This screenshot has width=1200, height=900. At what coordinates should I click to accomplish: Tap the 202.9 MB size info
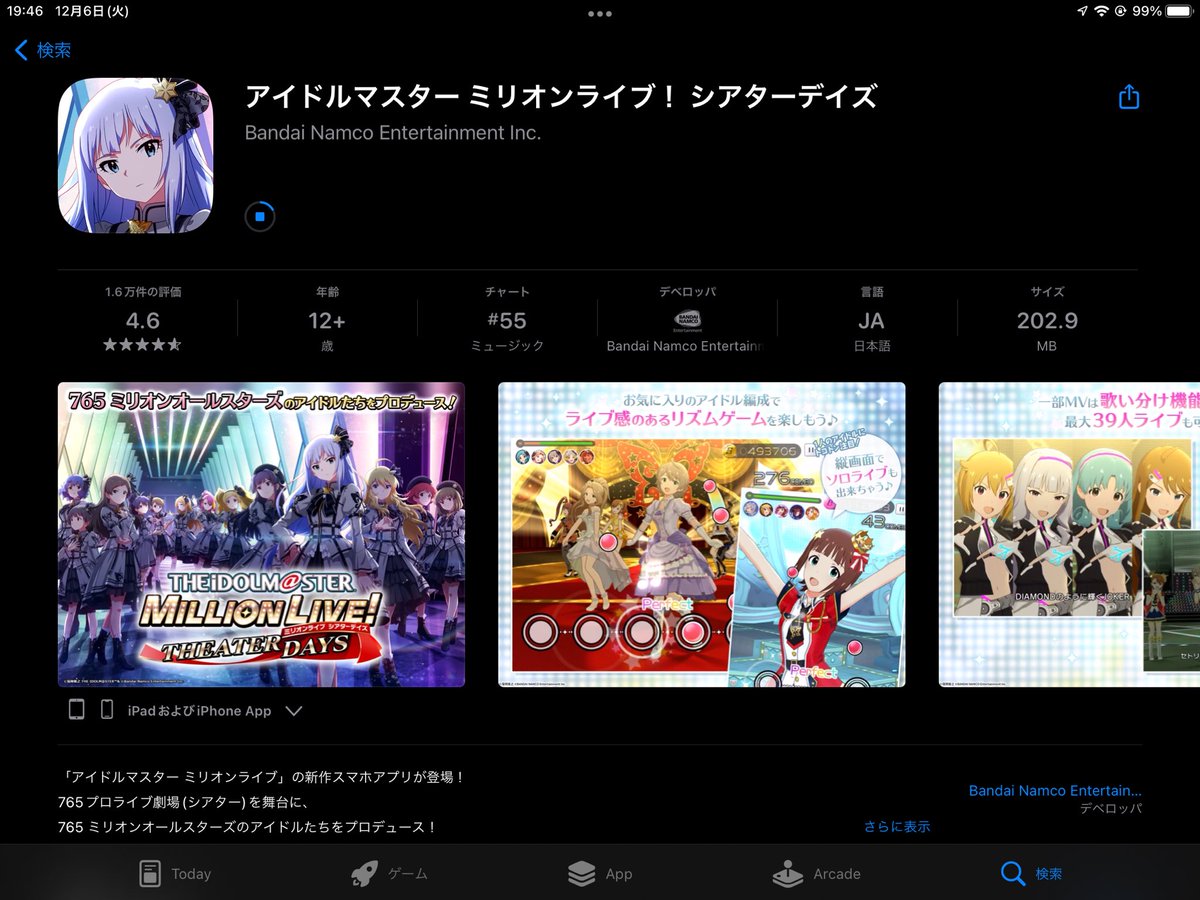(x=1047, y=320)
